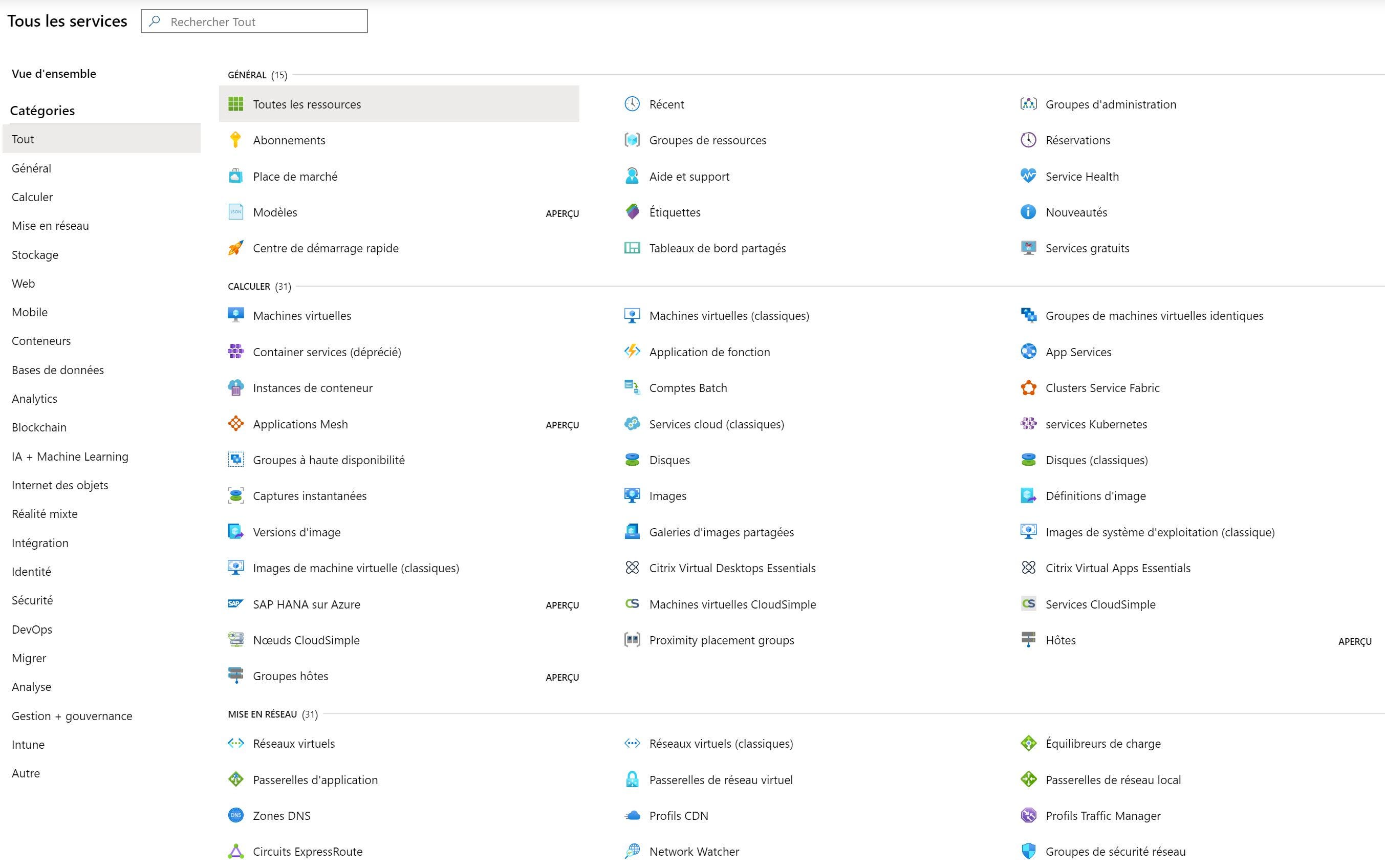Click the blue DNS circle icon for Zones DNS
The height and width of the screenshot is (868, 1385).
(x=235, y=815)
